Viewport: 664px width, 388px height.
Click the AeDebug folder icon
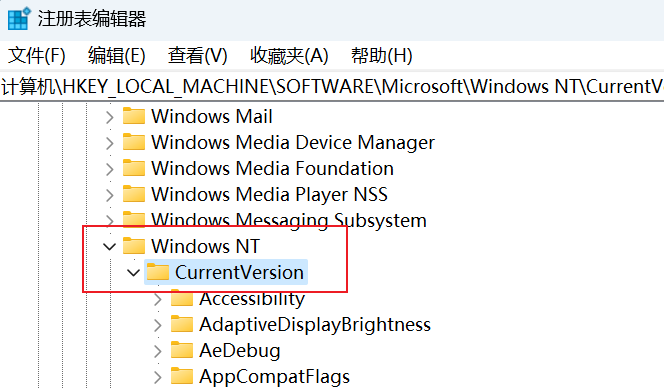point(182,350)
